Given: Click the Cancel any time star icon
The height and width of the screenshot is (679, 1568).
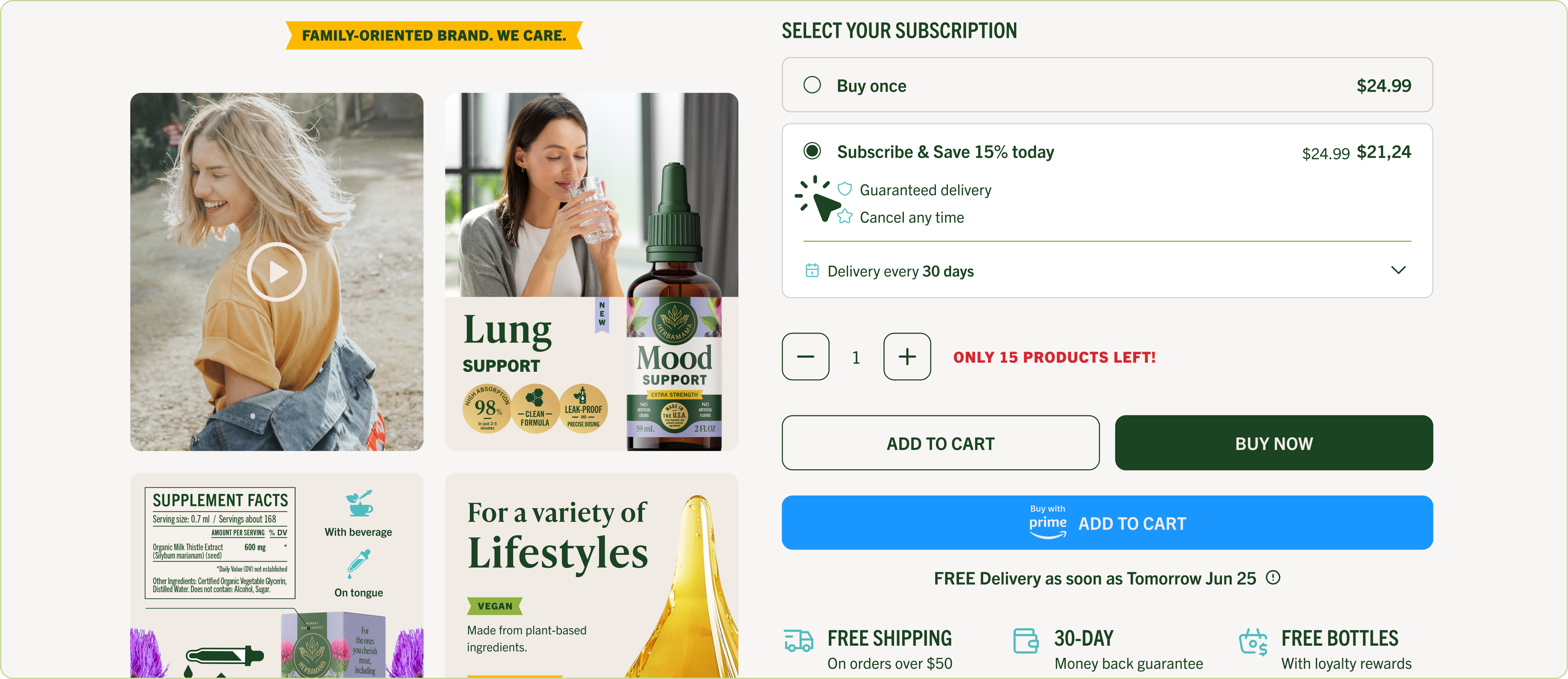Looking at the screenshot, I should pos(845,217).
